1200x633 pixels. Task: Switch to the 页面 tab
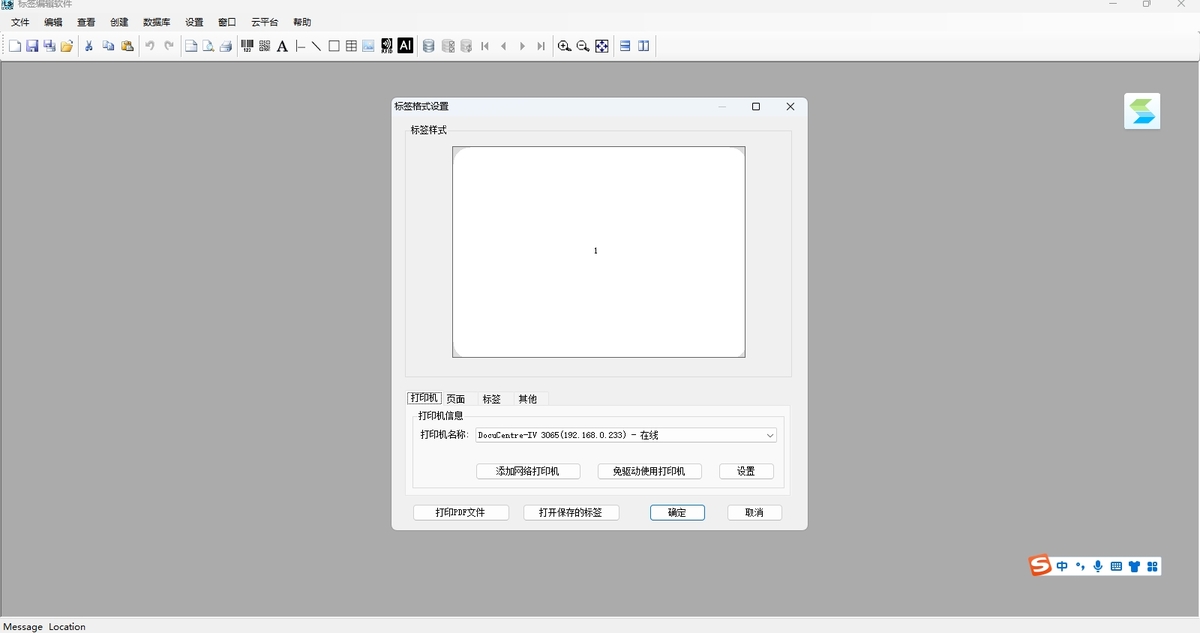click(456, 398)
